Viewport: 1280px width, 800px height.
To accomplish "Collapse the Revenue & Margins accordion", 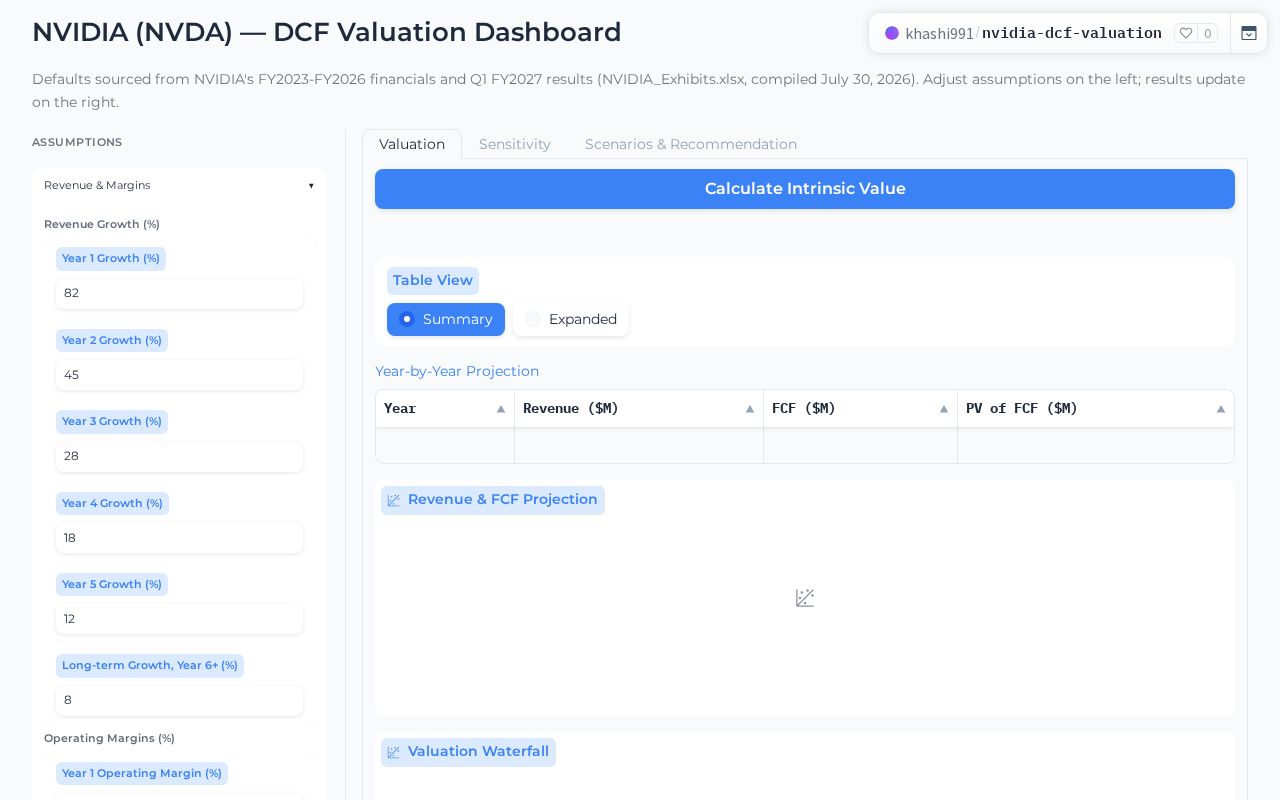I will point(179,185).
